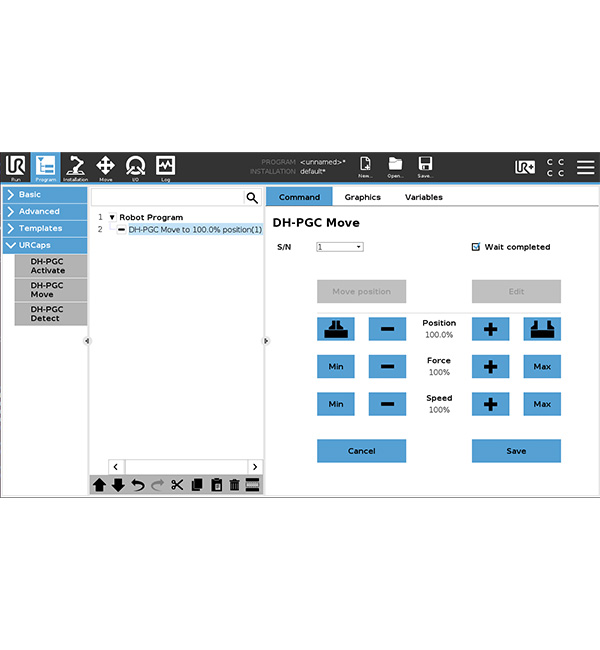Viewport: 600px width, 650px height.
Task: Open the Log screen
Action: [165, 167]
